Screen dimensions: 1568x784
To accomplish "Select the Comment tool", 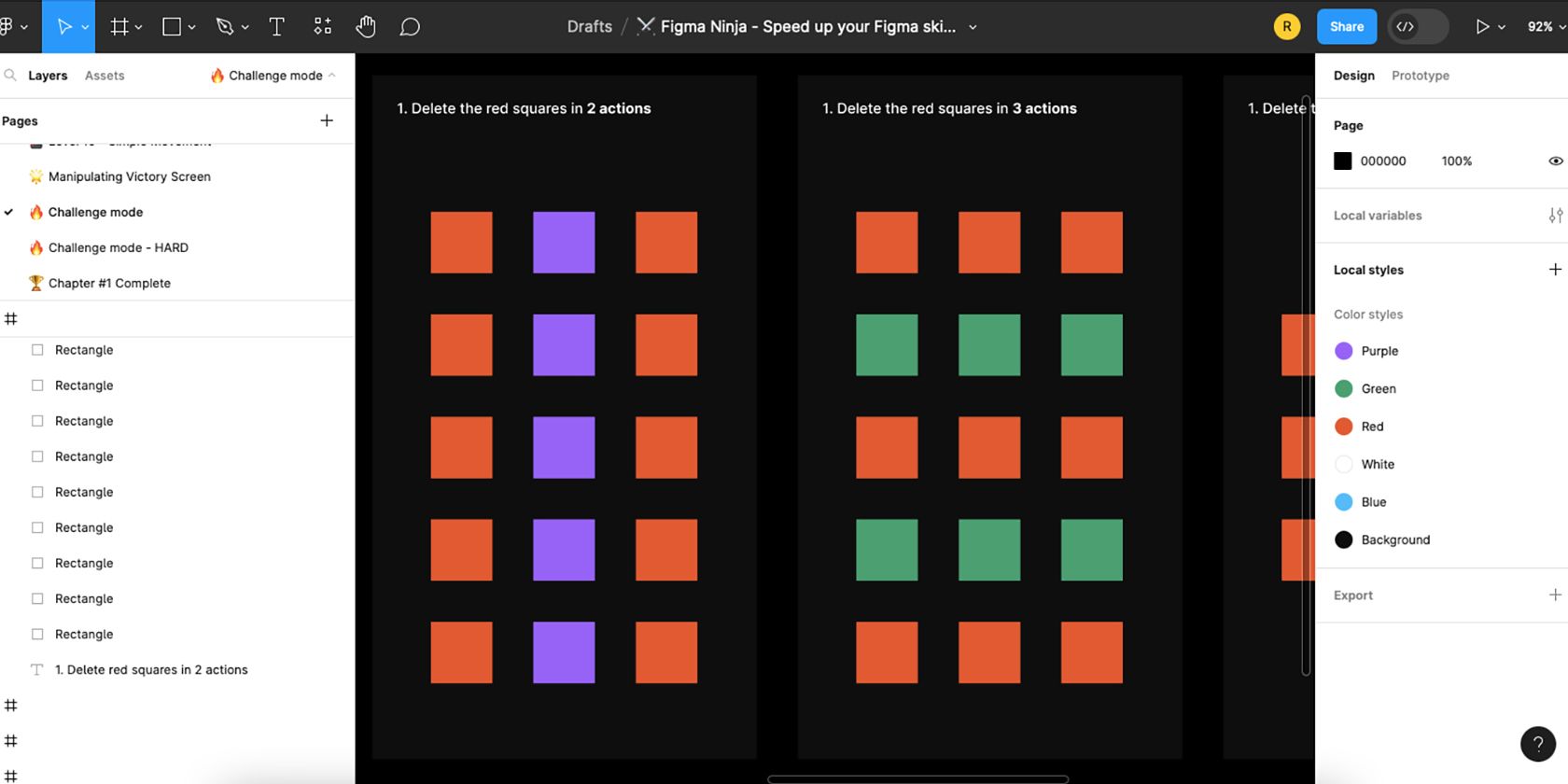I will [410, 27].
